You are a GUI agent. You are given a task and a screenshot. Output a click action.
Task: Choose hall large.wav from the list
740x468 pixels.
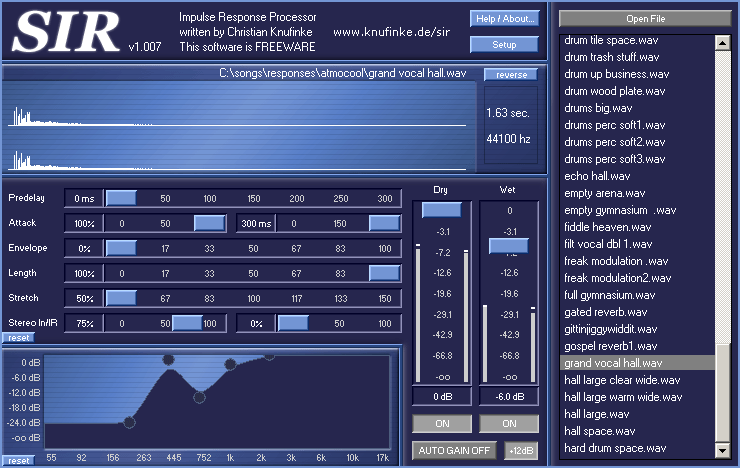tap(597, 414)
